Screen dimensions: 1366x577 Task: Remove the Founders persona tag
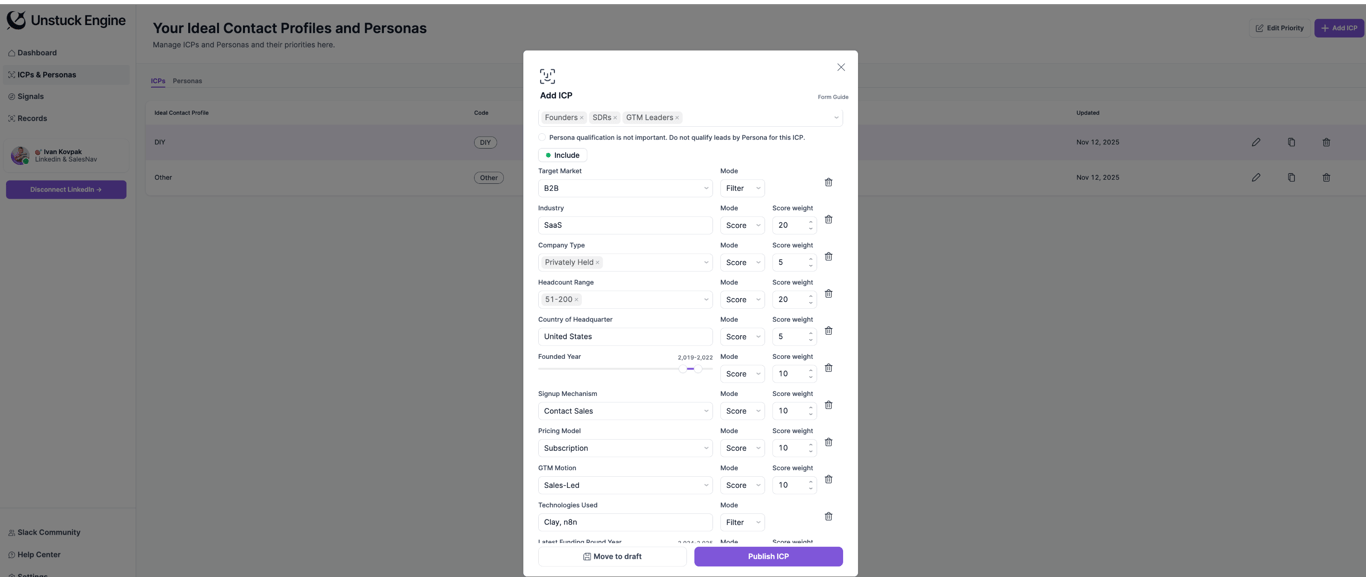point(582,118)
